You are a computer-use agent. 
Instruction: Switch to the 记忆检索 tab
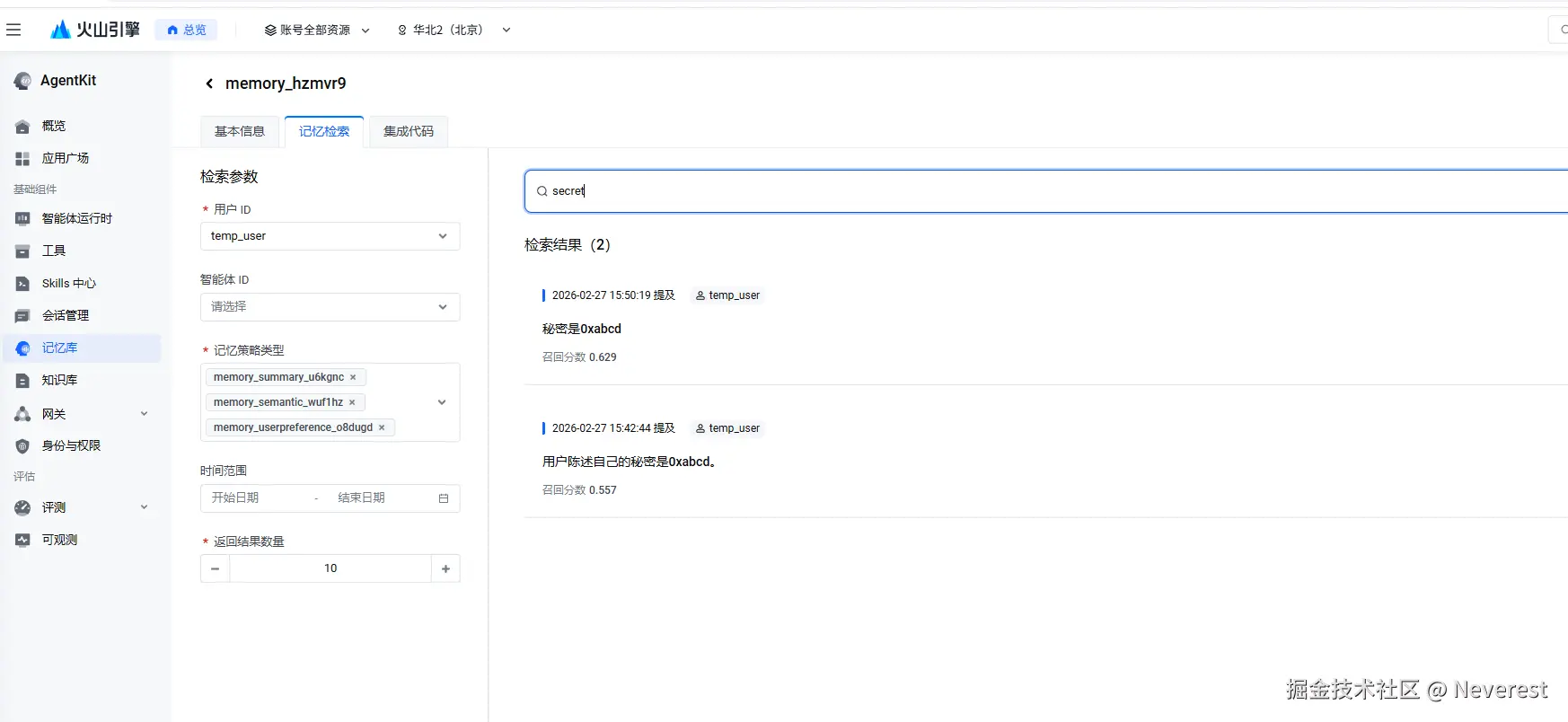324,131
